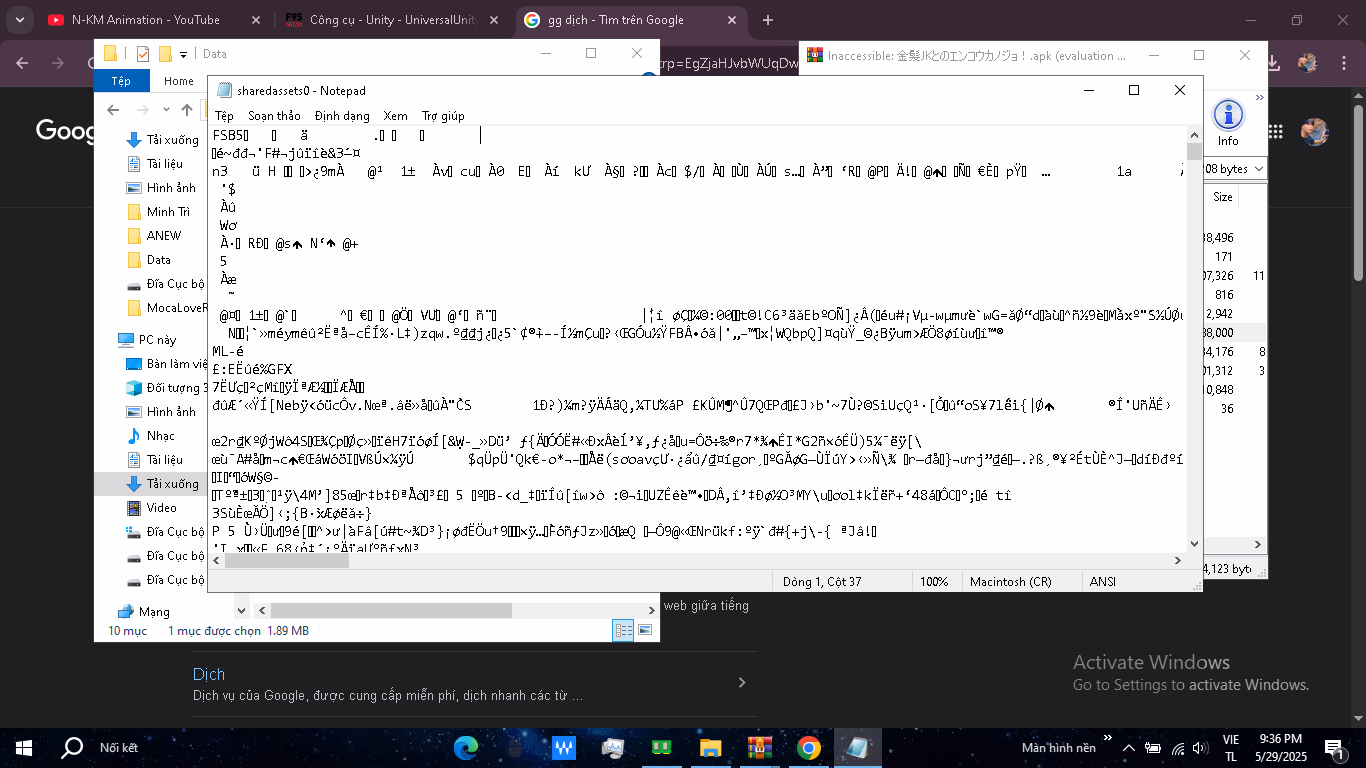1366x768 pixels.
Task: Click the Explorer horizontal scrollbar thumb
Action: 392,610
